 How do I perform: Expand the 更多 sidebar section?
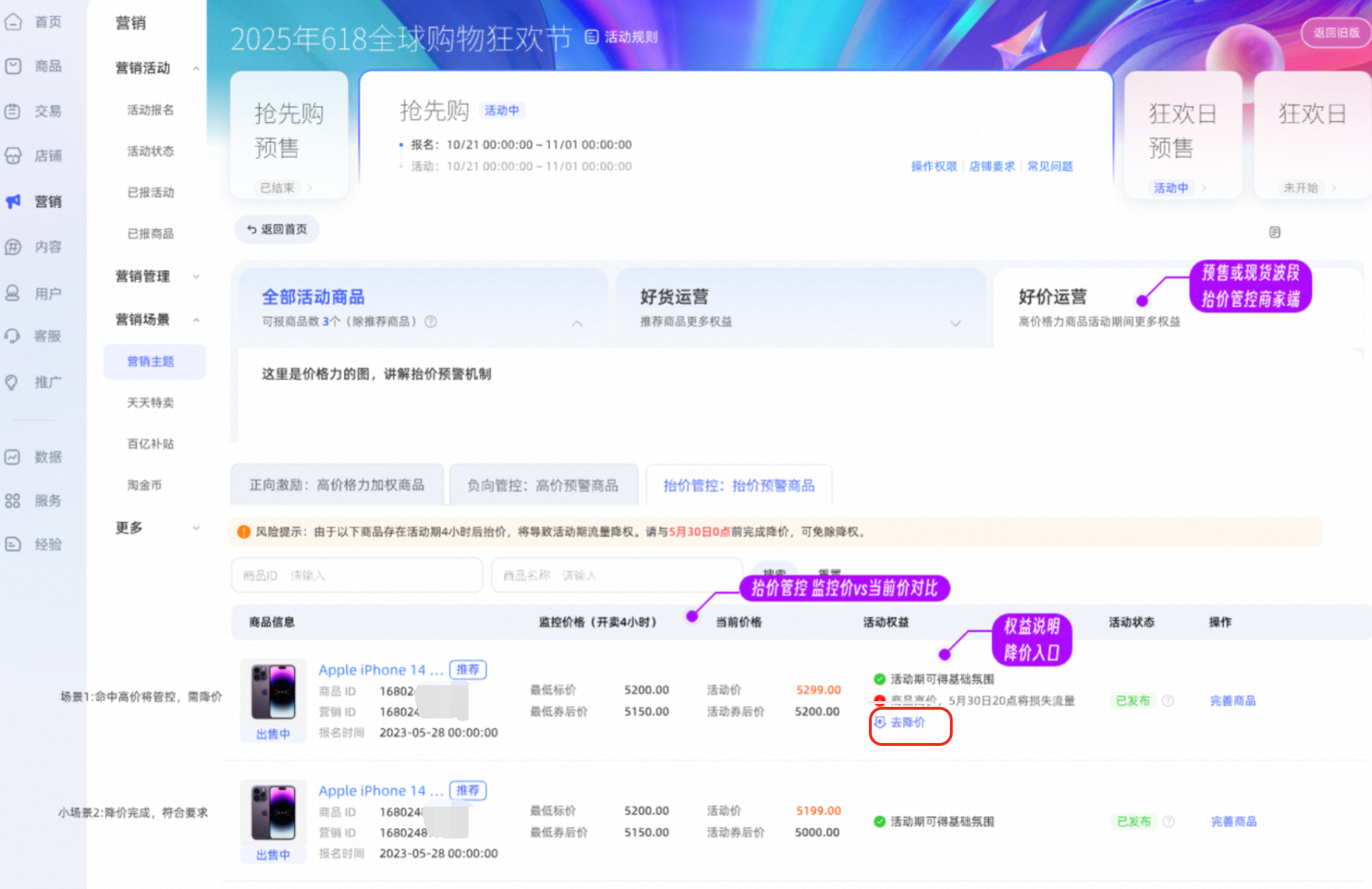pos(196,528)
